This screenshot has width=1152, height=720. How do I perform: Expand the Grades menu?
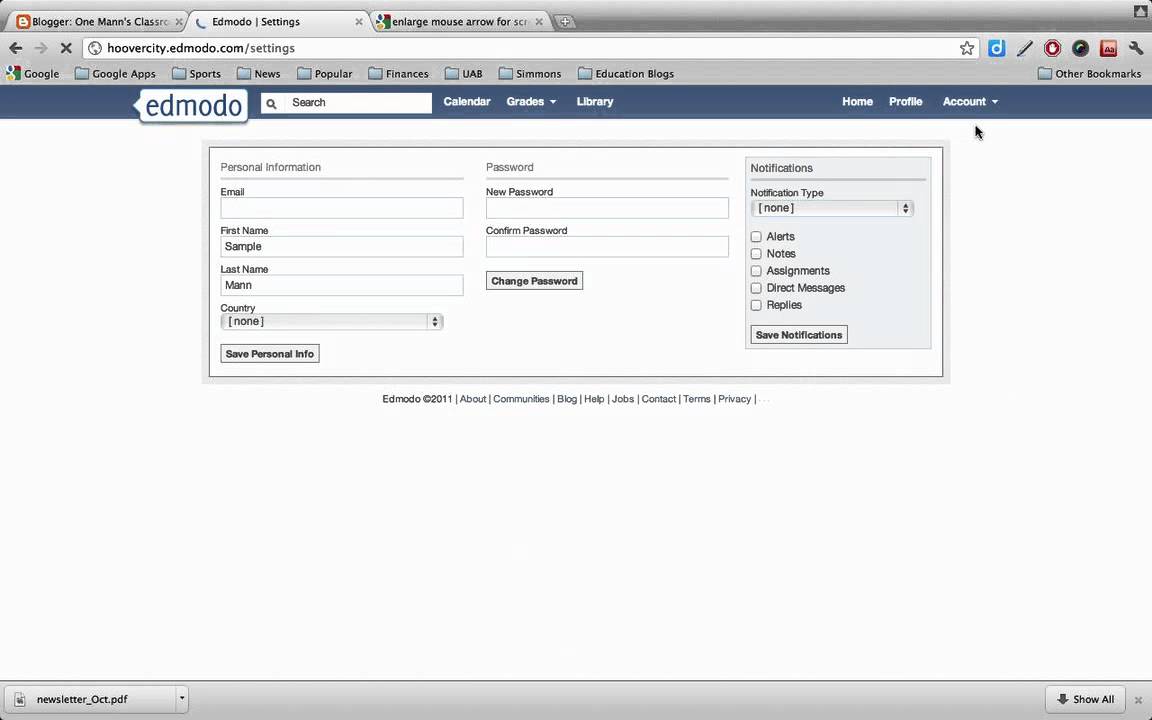[531, 102]
